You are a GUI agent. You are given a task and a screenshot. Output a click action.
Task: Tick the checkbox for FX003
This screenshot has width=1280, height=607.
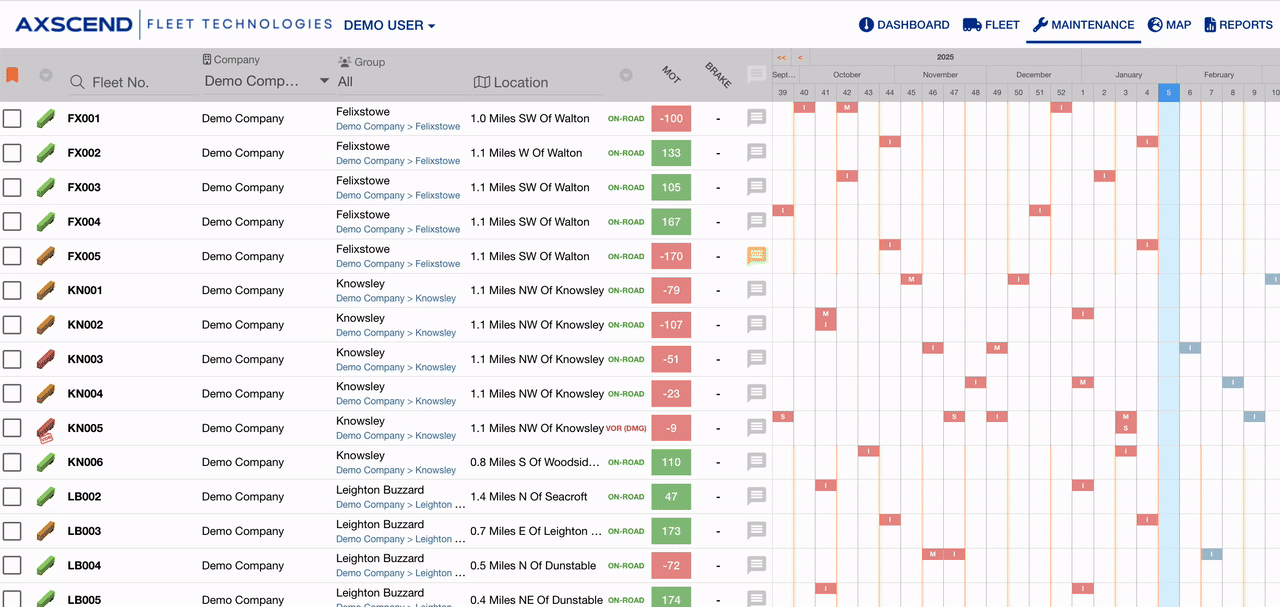pyautogui.click(x=12, y=187)
